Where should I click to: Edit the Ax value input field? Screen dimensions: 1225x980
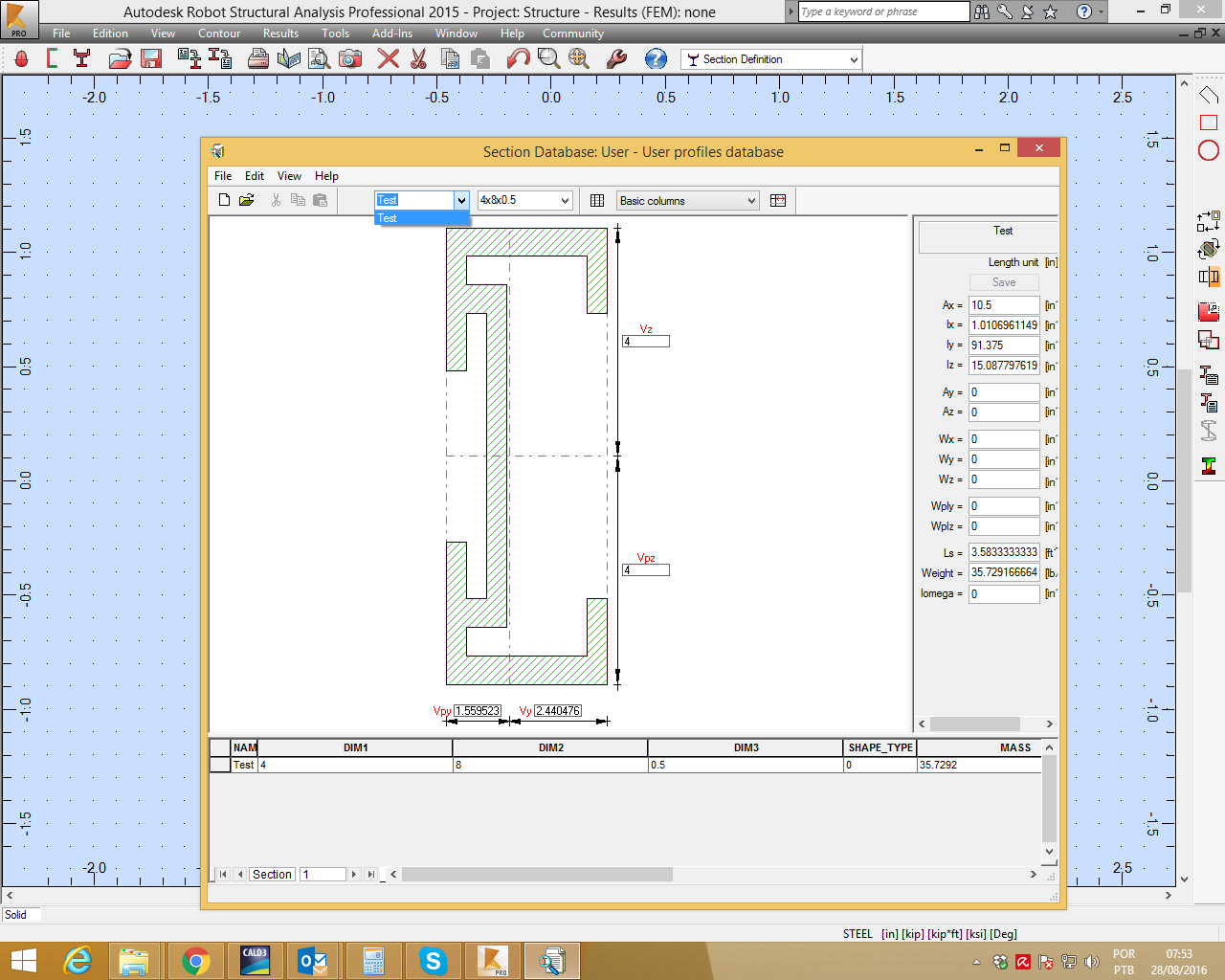[x=1004, y=304]
